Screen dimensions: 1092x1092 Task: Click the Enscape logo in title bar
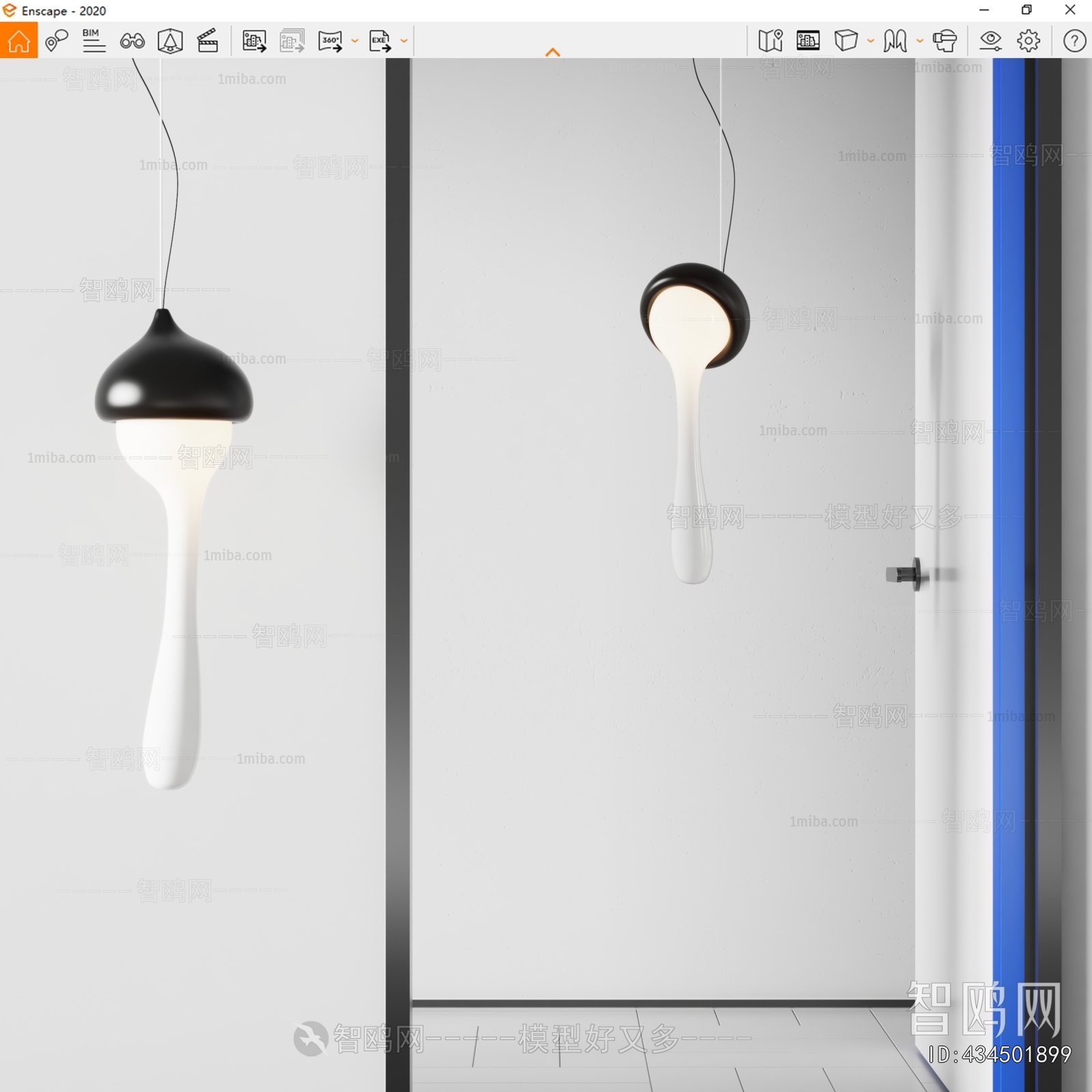coord(10,10)
